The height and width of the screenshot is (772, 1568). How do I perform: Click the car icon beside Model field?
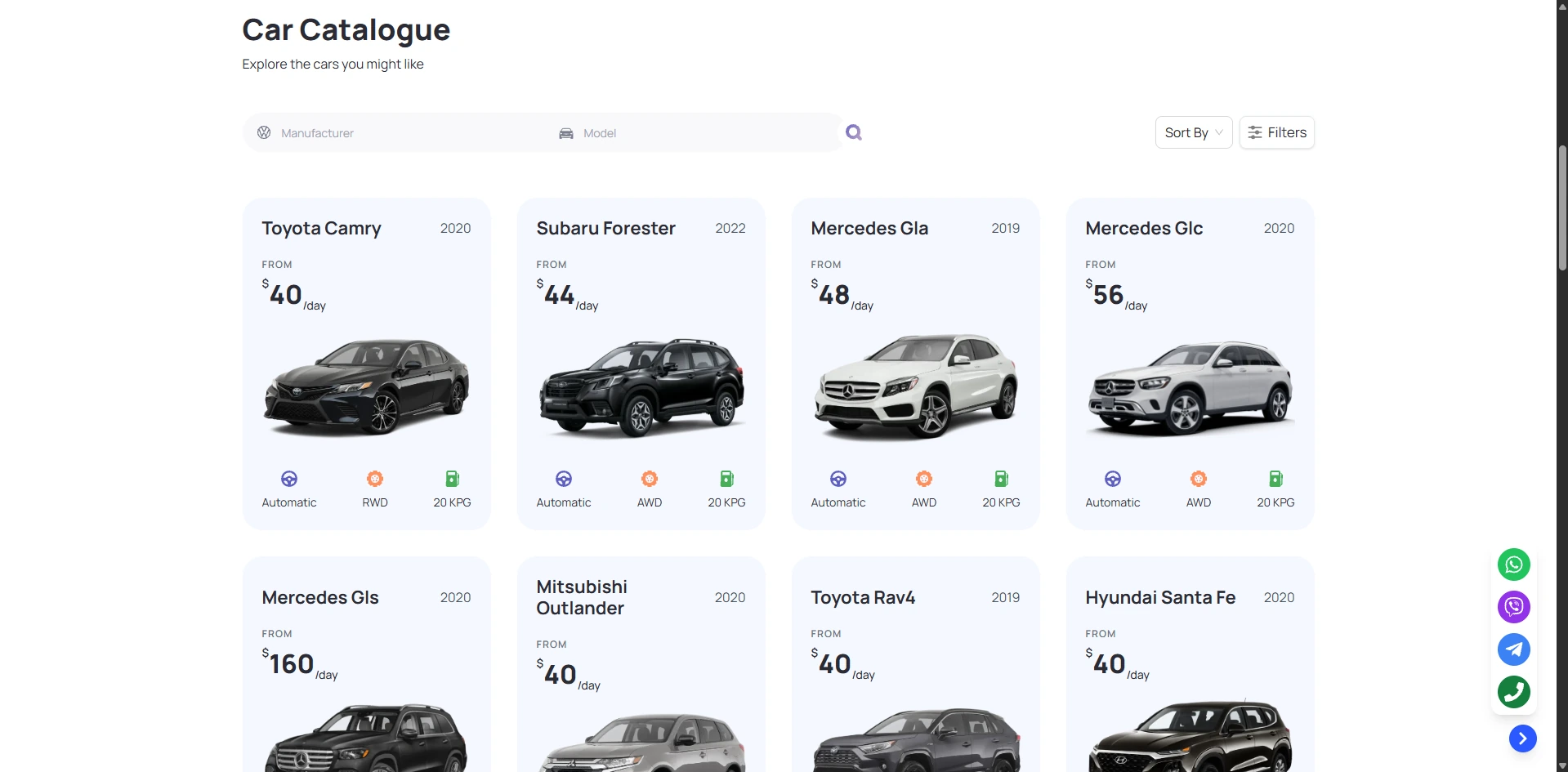click(x=566, y=133)
